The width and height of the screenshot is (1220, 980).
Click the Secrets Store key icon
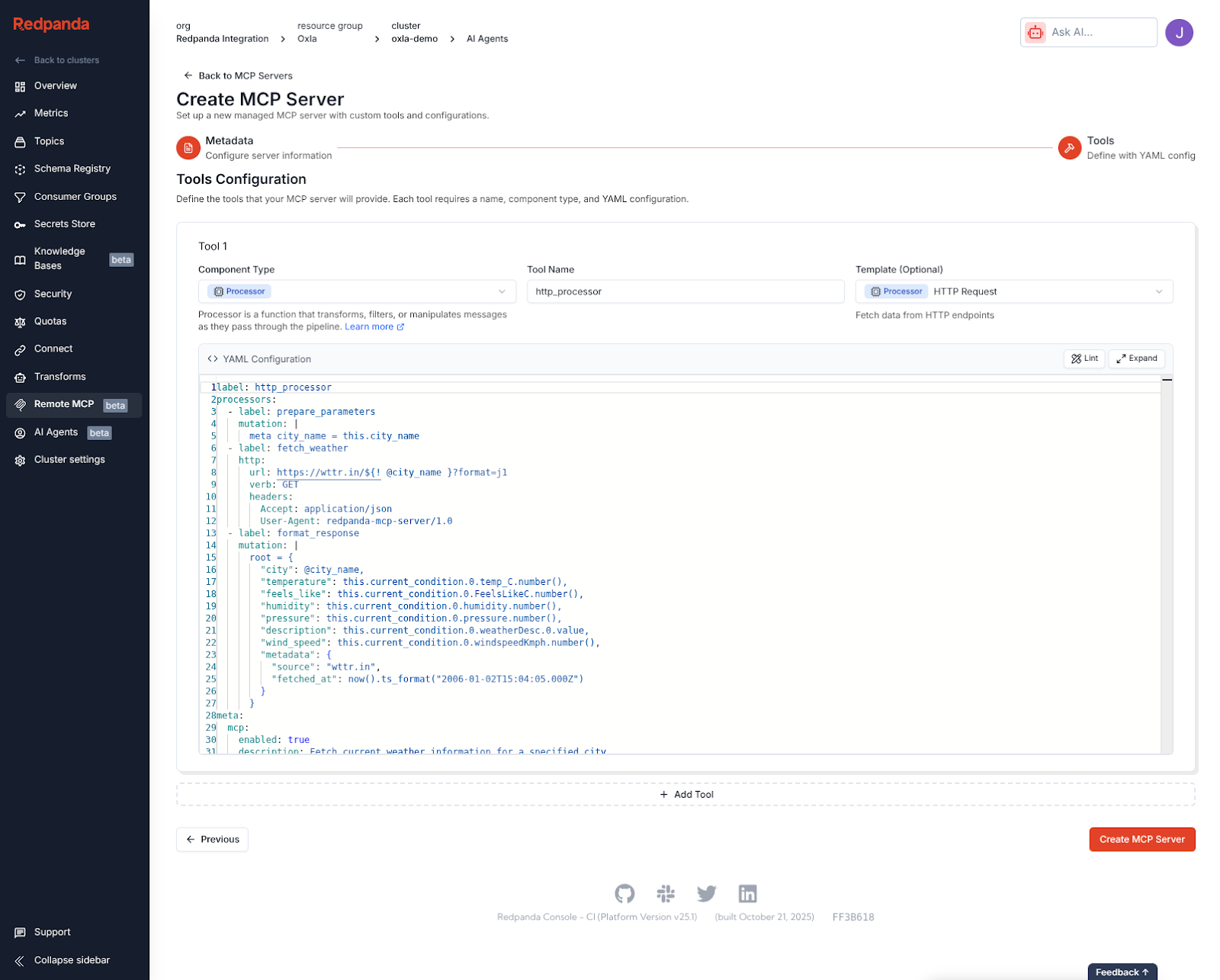coord(20,225)
